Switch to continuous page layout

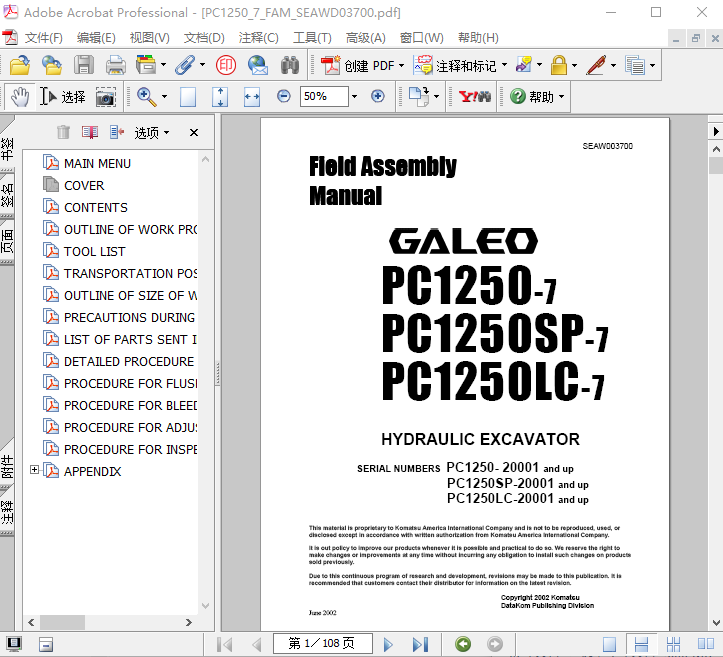pos(641,644)
